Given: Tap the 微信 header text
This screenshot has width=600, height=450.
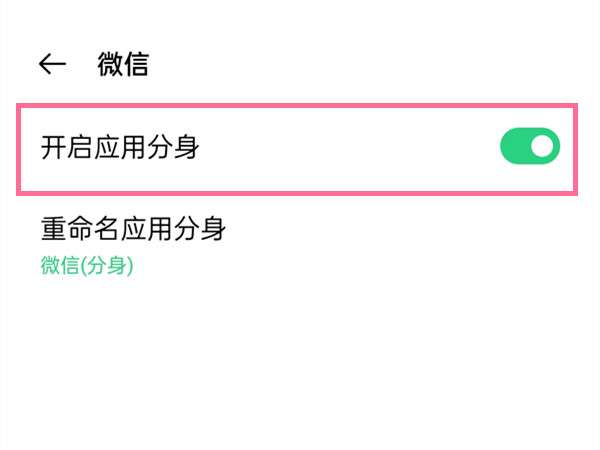Looking at the screenshot, I should [x=123, y=65].
